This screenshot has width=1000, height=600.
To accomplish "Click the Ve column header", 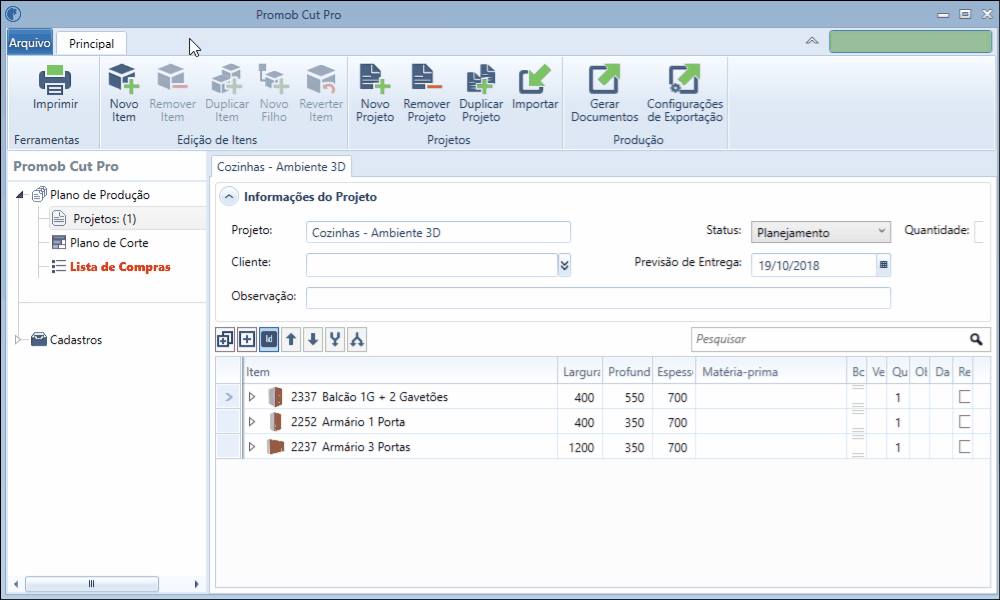I will point(878,372).
